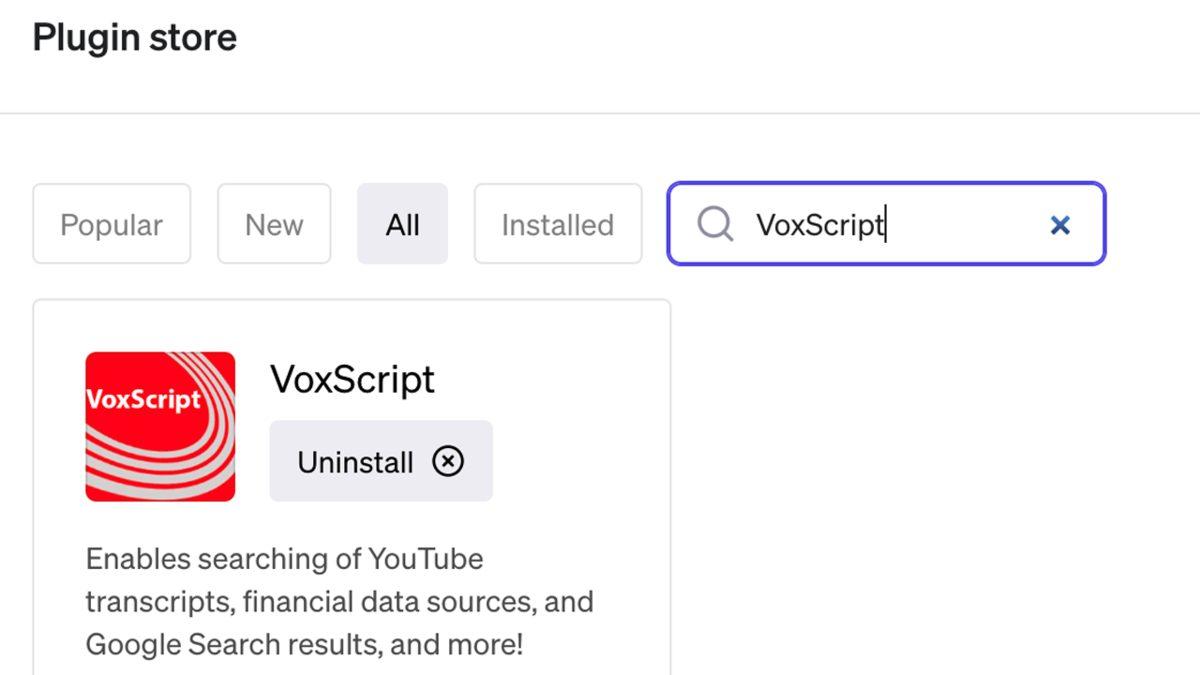Select the All filter tab
Screen dimensions: 1200x675
click(x=402, y=224)
